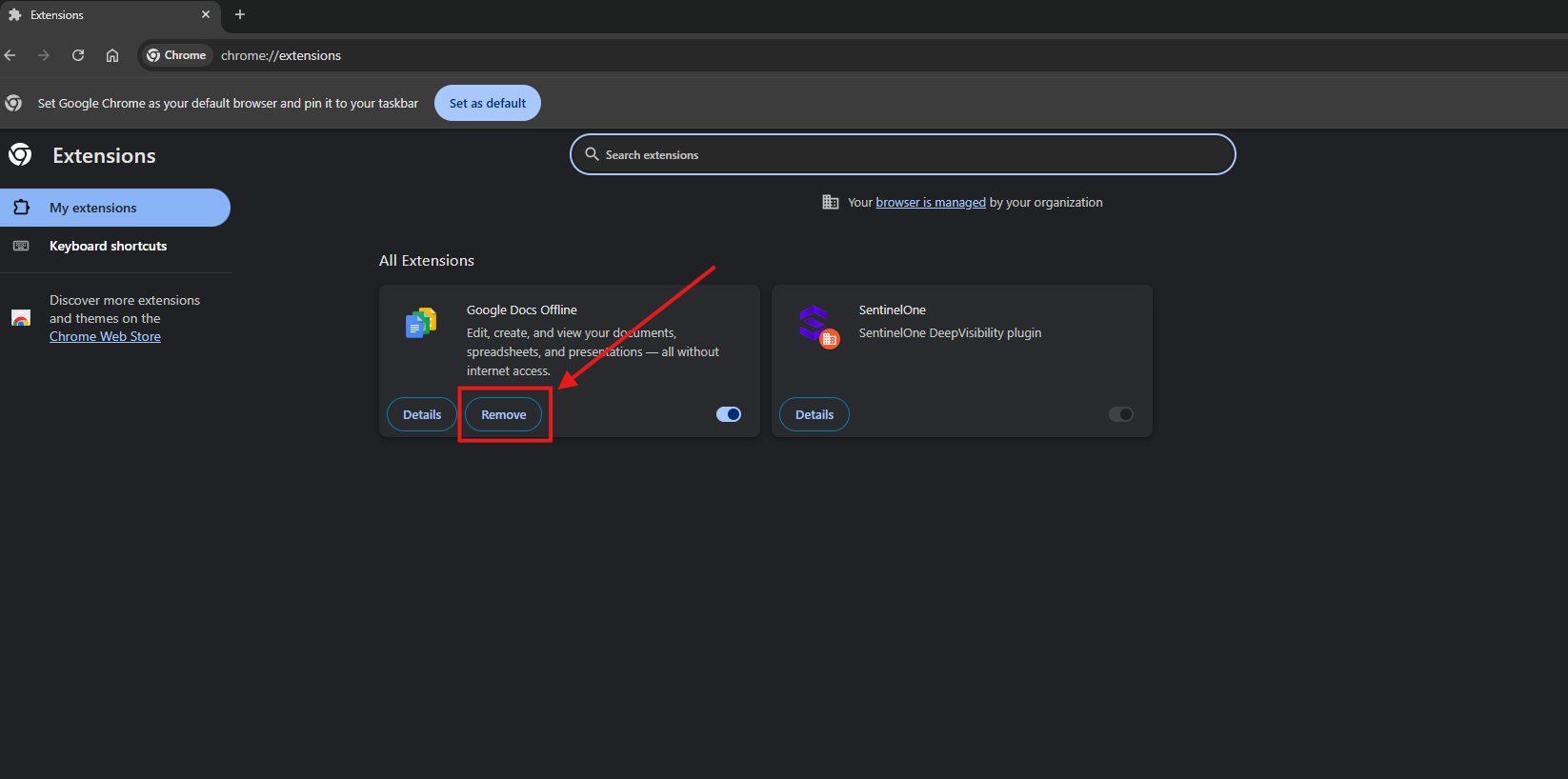Screen dimensions: 1568x779
Task: Disable the Google Docs Offline toggle
Action: click(729, 414)
